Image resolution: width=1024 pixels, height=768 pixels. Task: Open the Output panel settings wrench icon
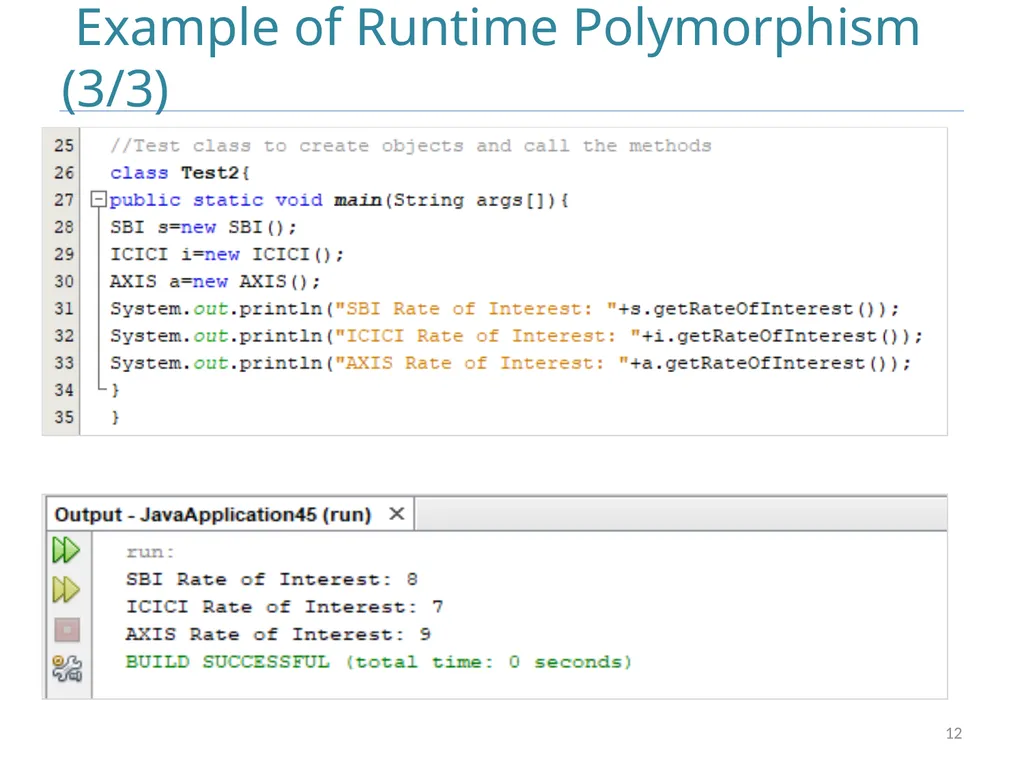(67, 669)
